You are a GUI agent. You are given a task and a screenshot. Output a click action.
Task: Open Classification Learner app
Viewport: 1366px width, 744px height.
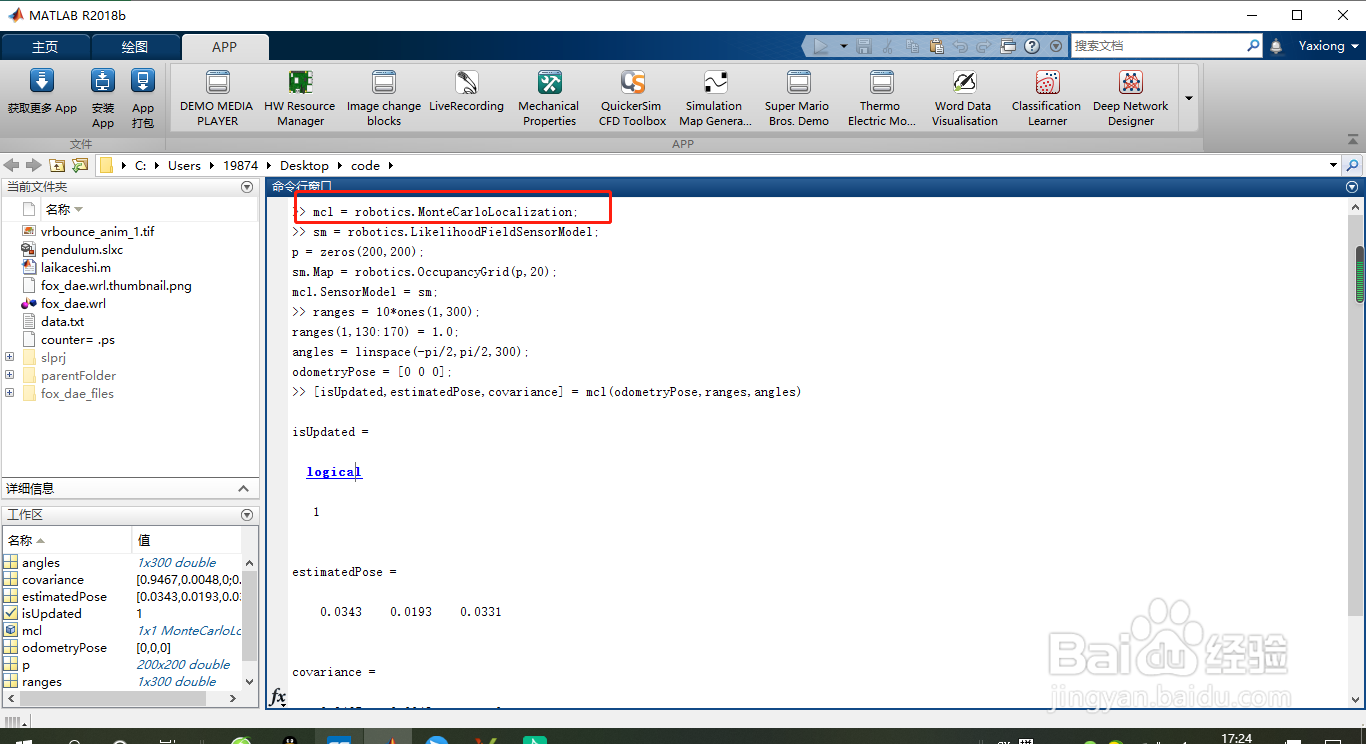[1047, 98]
